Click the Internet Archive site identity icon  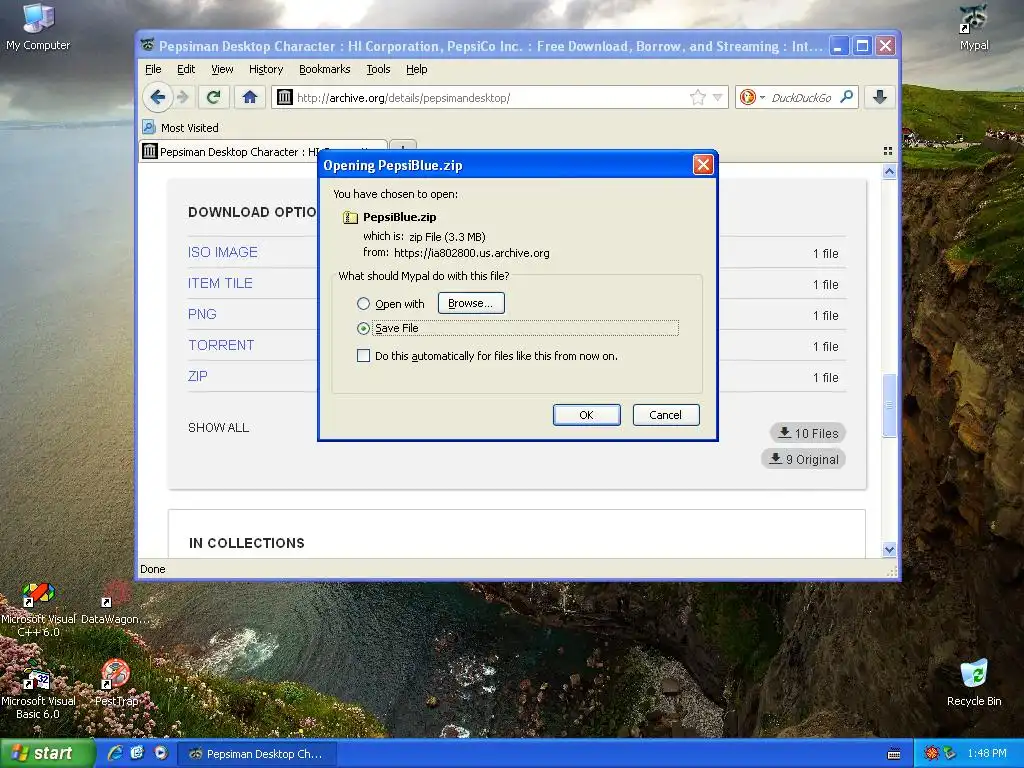[284, 97]
